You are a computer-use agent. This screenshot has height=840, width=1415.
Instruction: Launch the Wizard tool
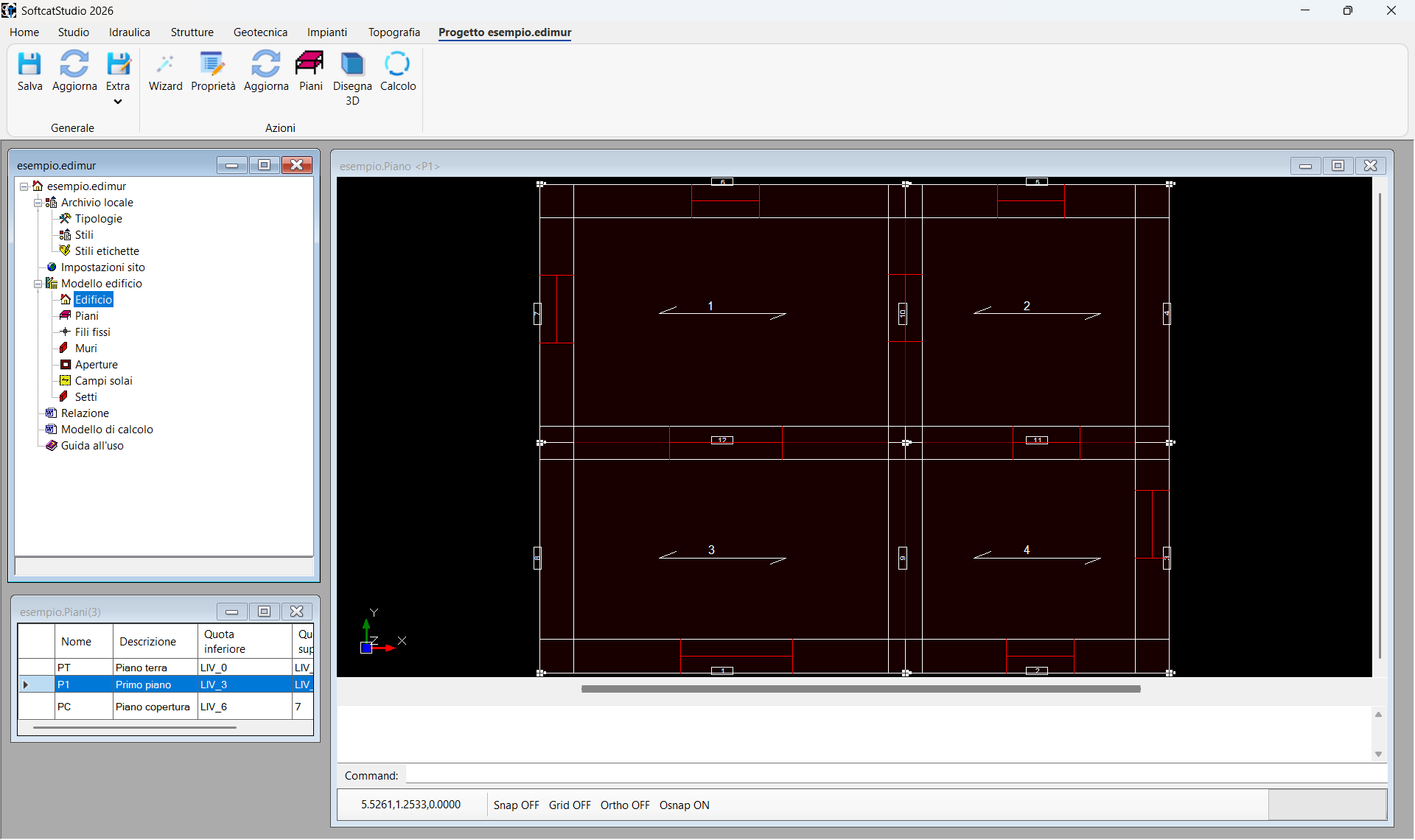165,71
